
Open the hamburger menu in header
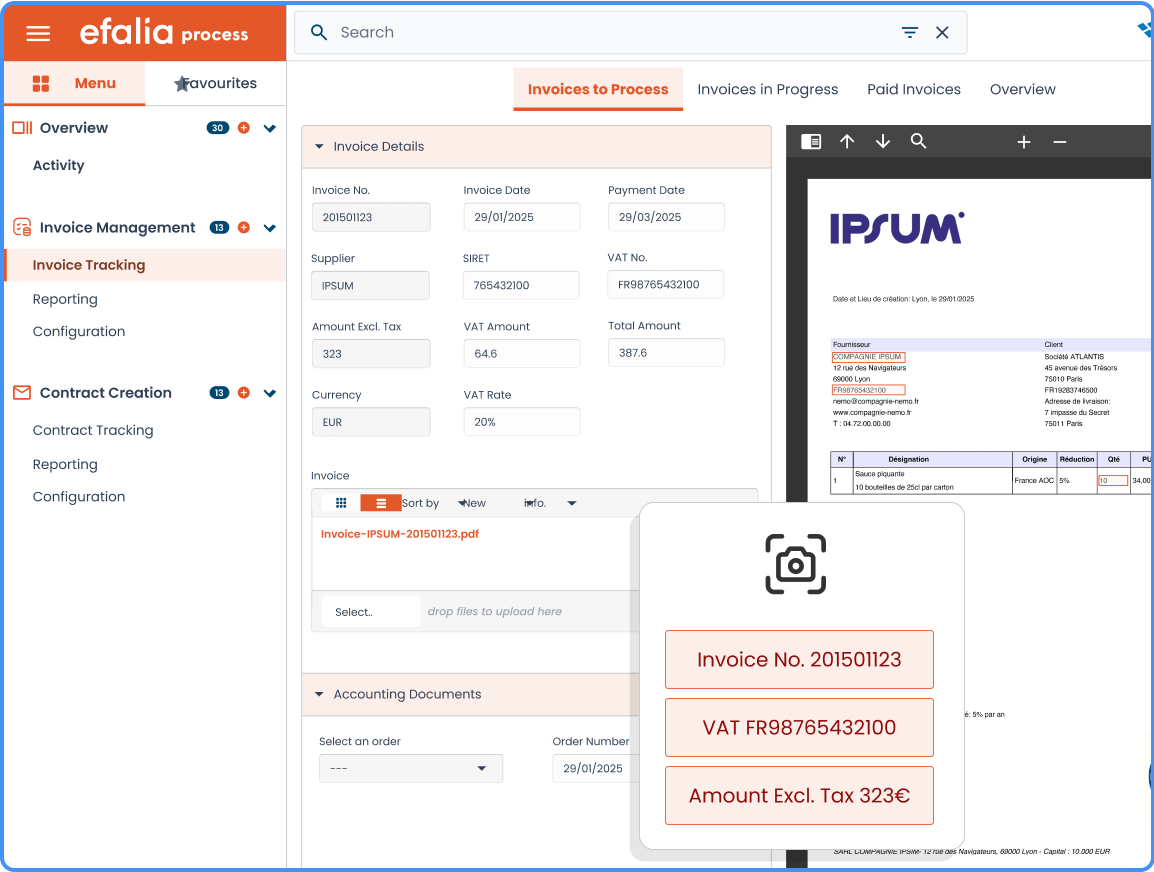[x=38, y=33]
